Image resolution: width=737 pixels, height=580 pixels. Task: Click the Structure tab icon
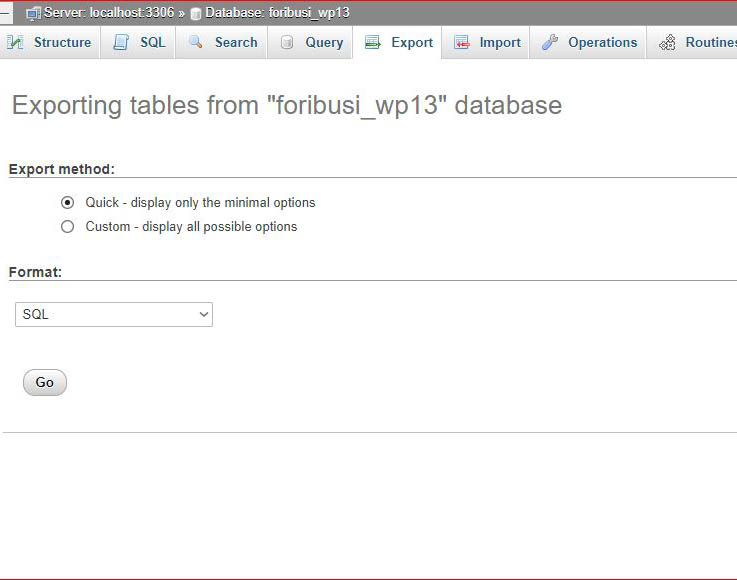click(x=15, y=42)
